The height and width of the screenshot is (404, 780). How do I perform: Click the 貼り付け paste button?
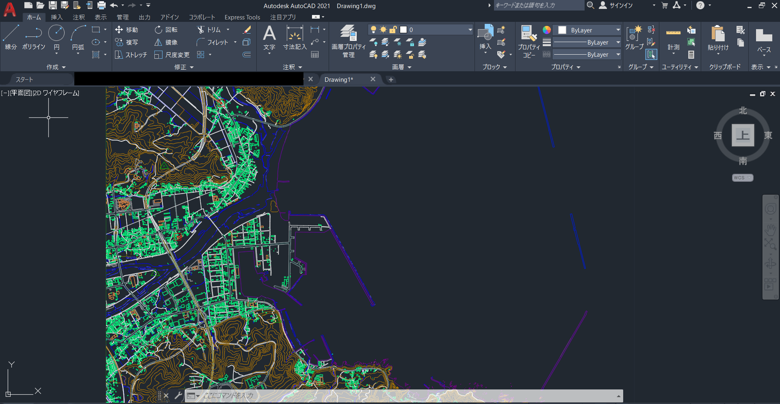coord(718,38)
